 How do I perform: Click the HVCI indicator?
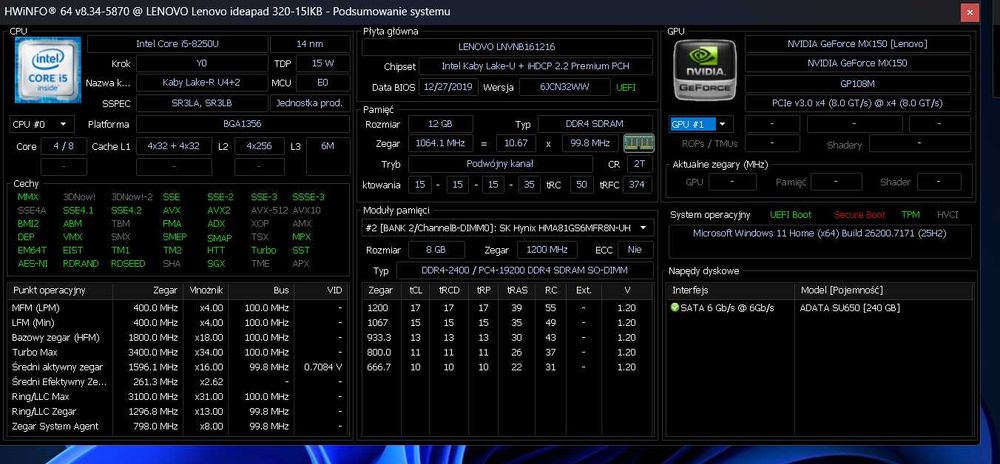coord(947,215)
